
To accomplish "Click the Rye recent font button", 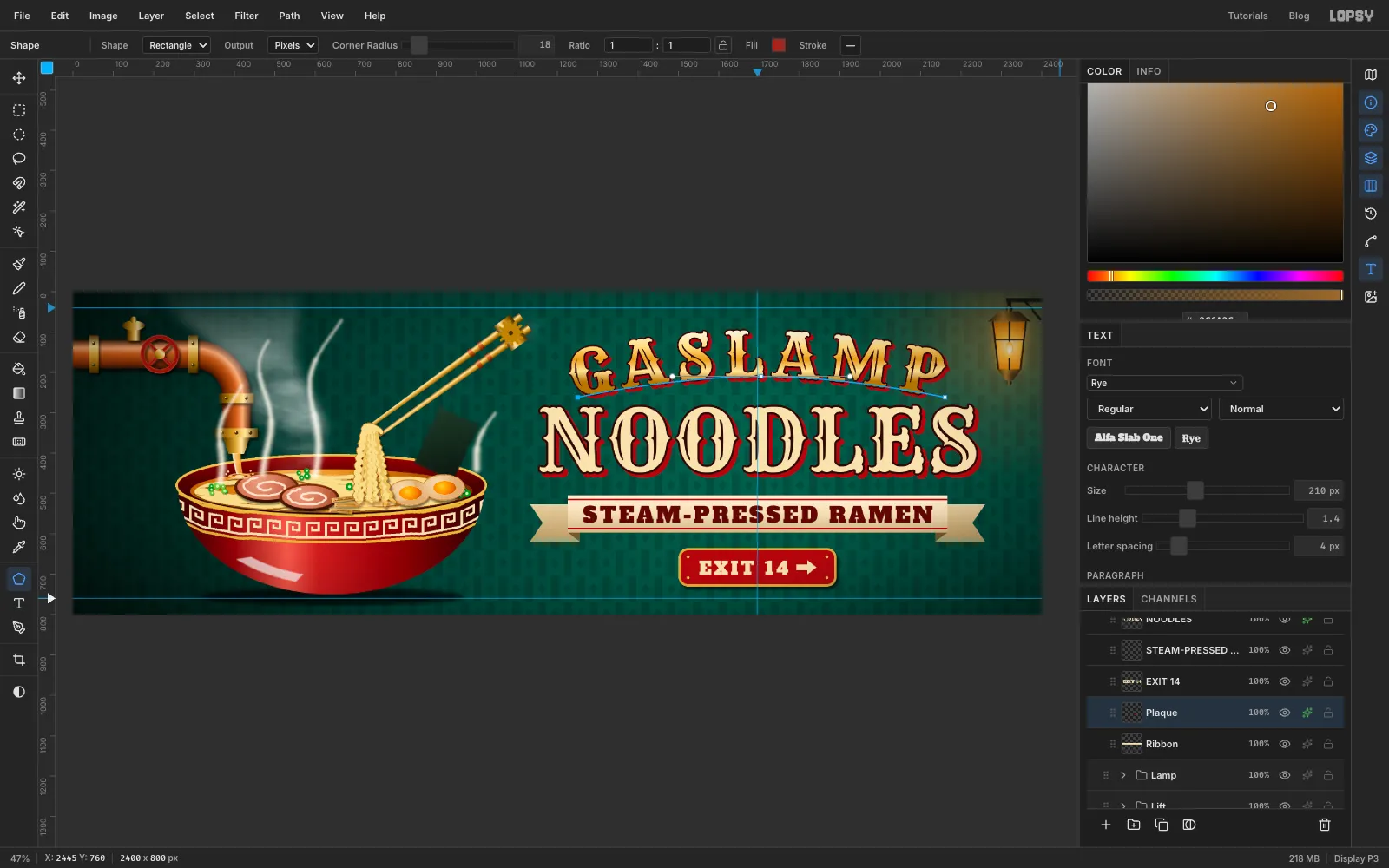I will tap(1191, 438).
